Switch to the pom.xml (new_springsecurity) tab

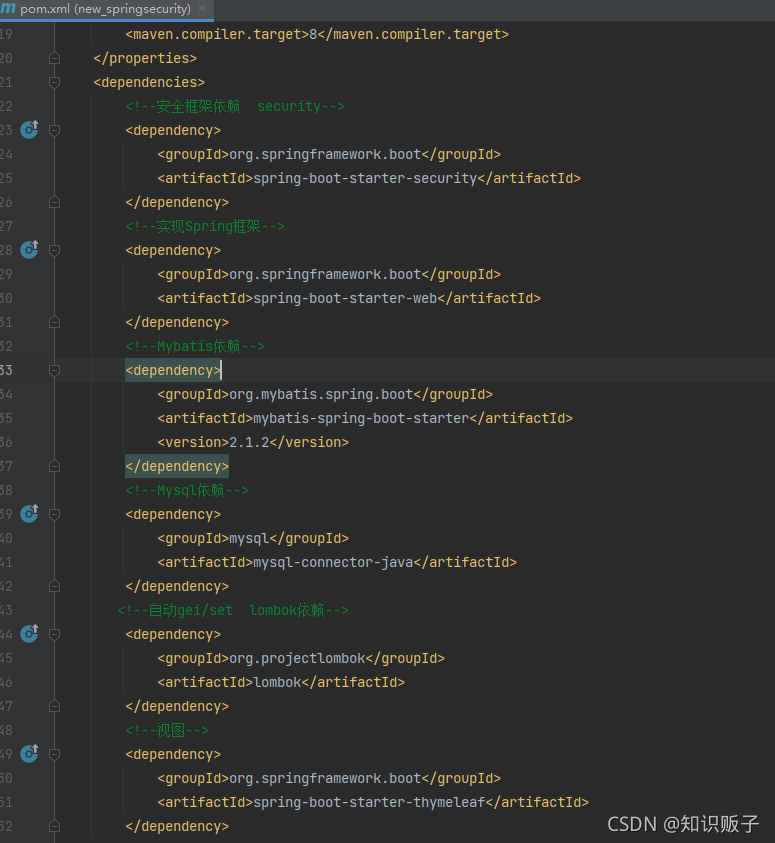[x=105, y=9]
